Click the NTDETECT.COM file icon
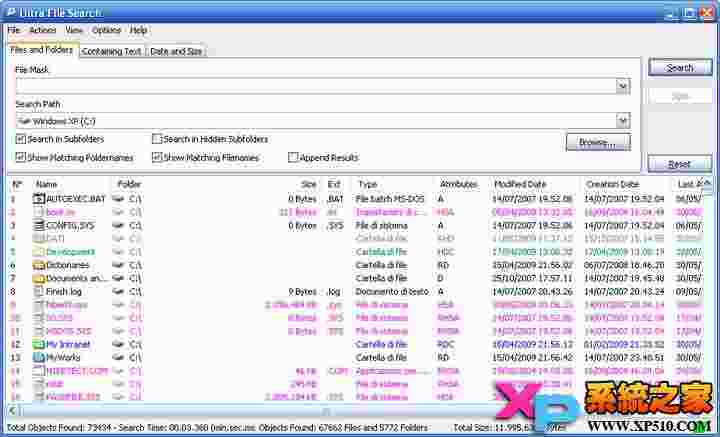Viewport: 720px width, 437px height. pos(39,371)
